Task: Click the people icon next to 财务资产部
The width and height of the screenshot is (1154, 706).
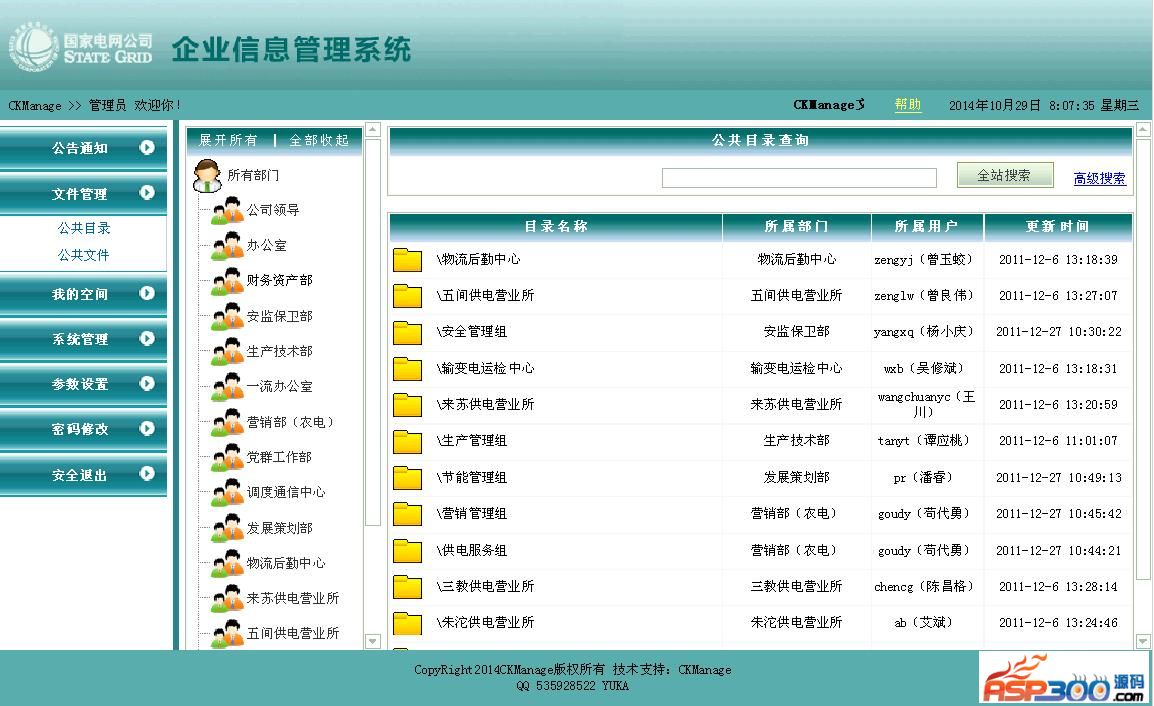Action: point(227,281)
